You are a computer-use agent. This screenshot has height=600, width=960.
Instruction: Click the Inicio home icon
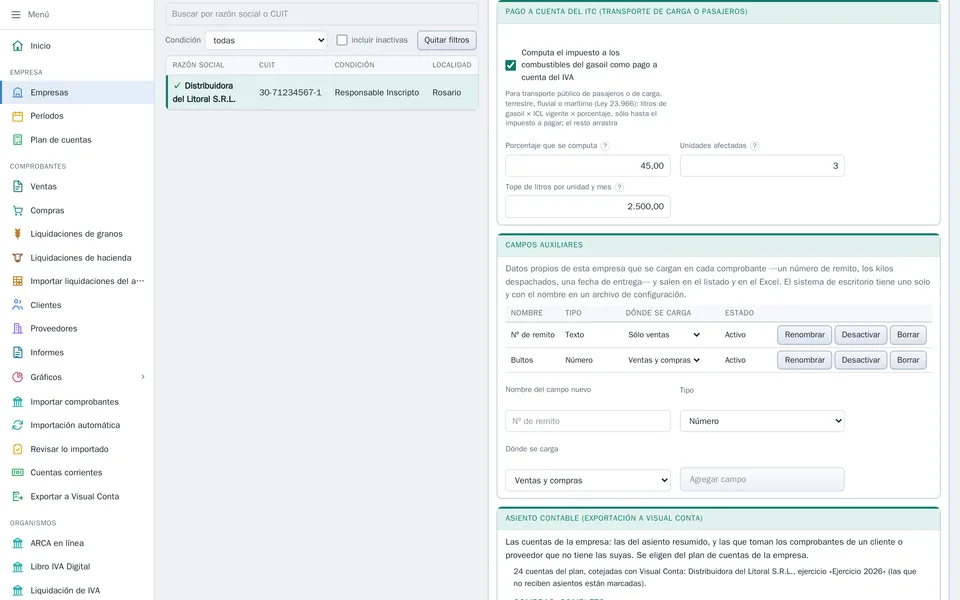(x=18, y=46)
